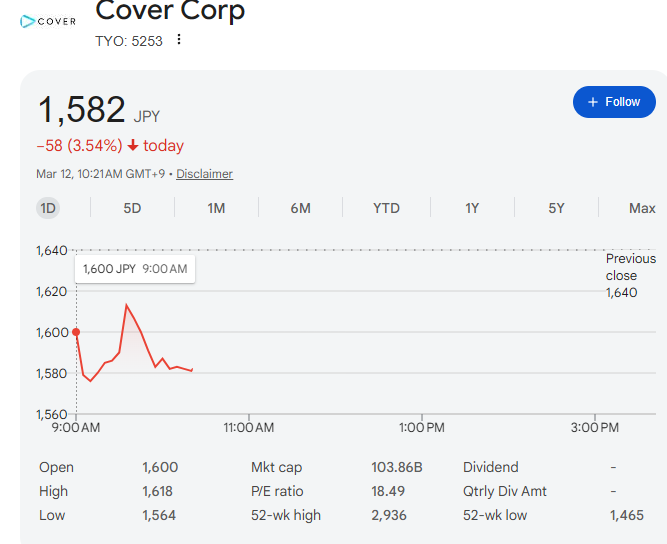Switch to the YTD chart range
Viewport: 667px width, 544px height.
tap(386, 208)
